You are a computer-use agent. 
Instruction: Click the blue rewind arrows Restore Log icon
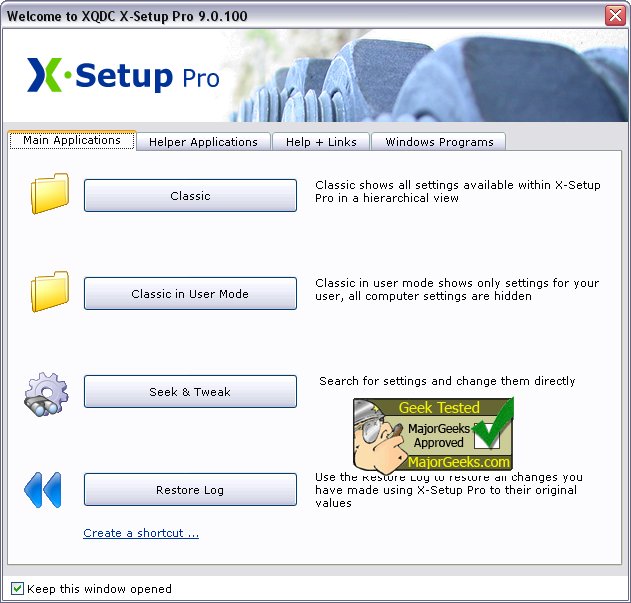[43, 490]
